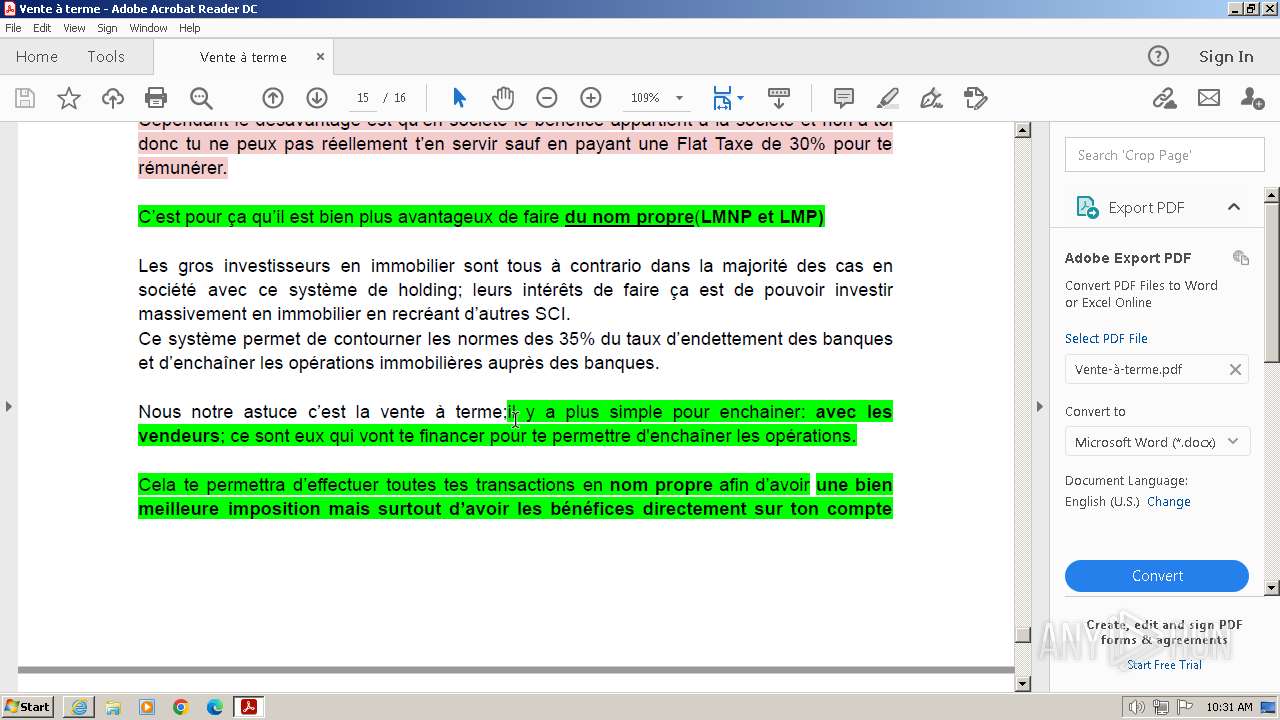Click the system tray volume icon
Image resolution: width=1280 pixels, height=720 pixels.
[1137, 707]
